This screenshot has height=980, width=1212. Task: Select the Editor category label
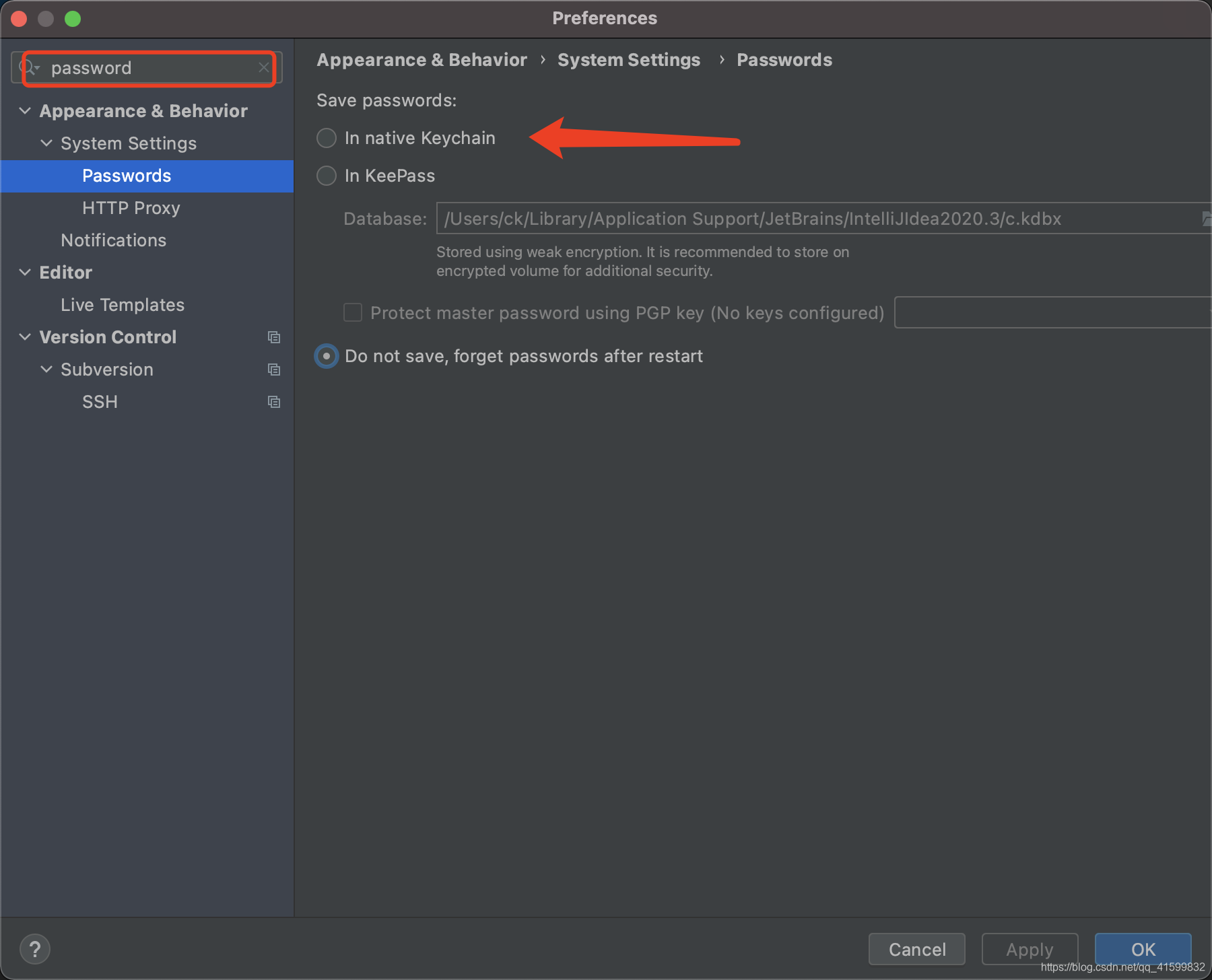point(66,273)
